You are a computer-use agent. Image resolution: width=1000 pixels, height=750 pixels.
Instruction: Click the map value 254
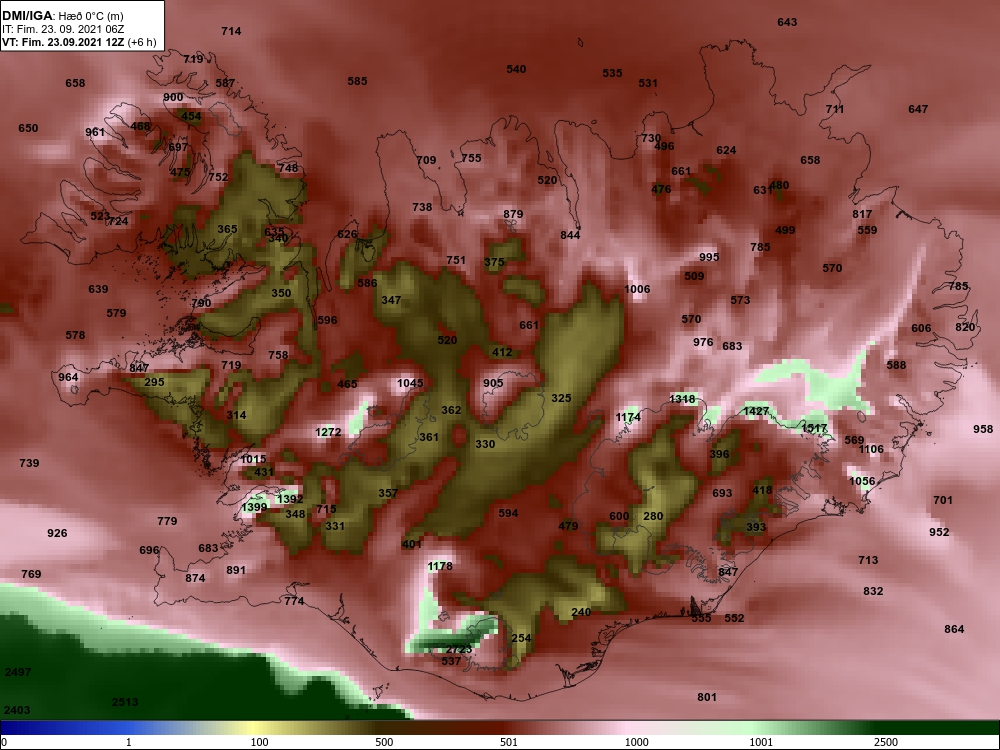521,638
